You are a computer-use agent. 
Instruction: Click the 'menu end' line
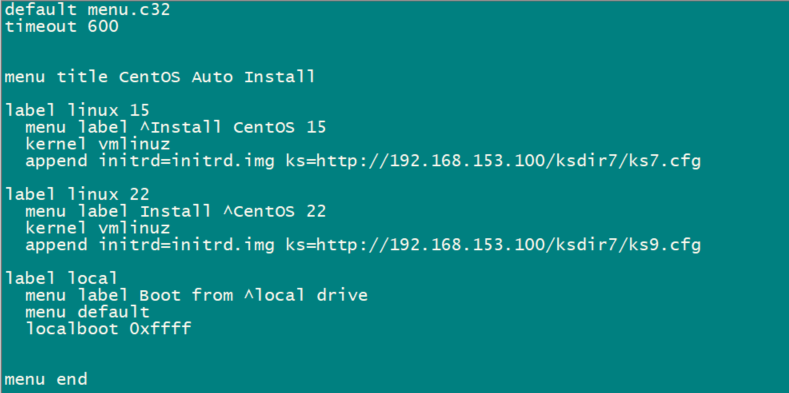[x=46, y=379]
